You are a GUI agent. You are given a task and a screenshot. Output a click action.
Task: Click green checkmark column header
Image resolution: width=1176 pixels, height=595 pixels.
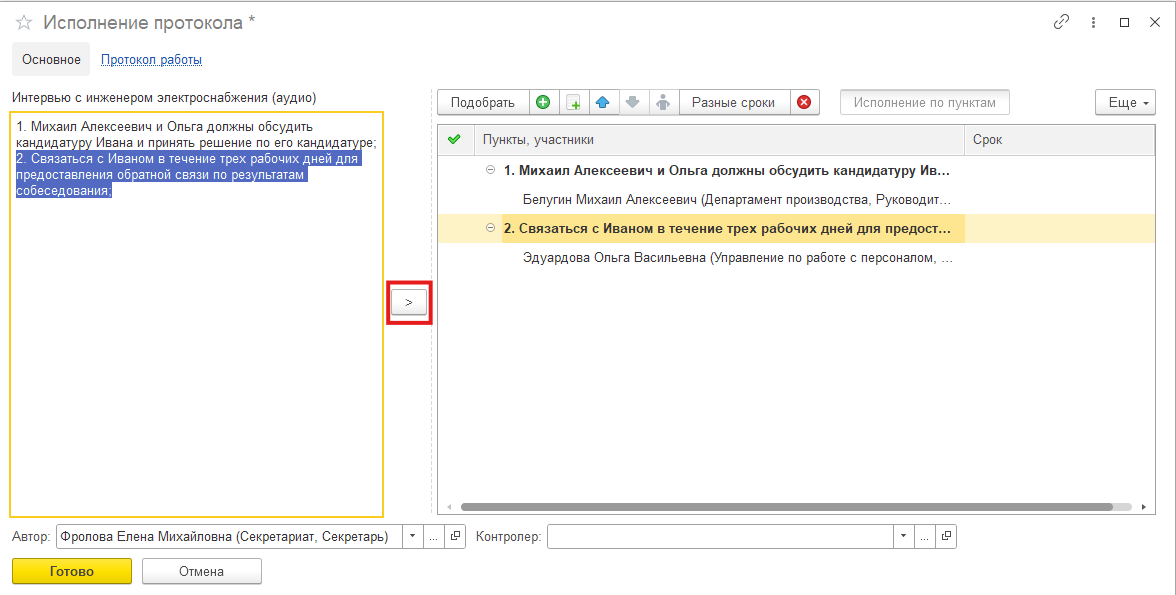tap(454, 140)
